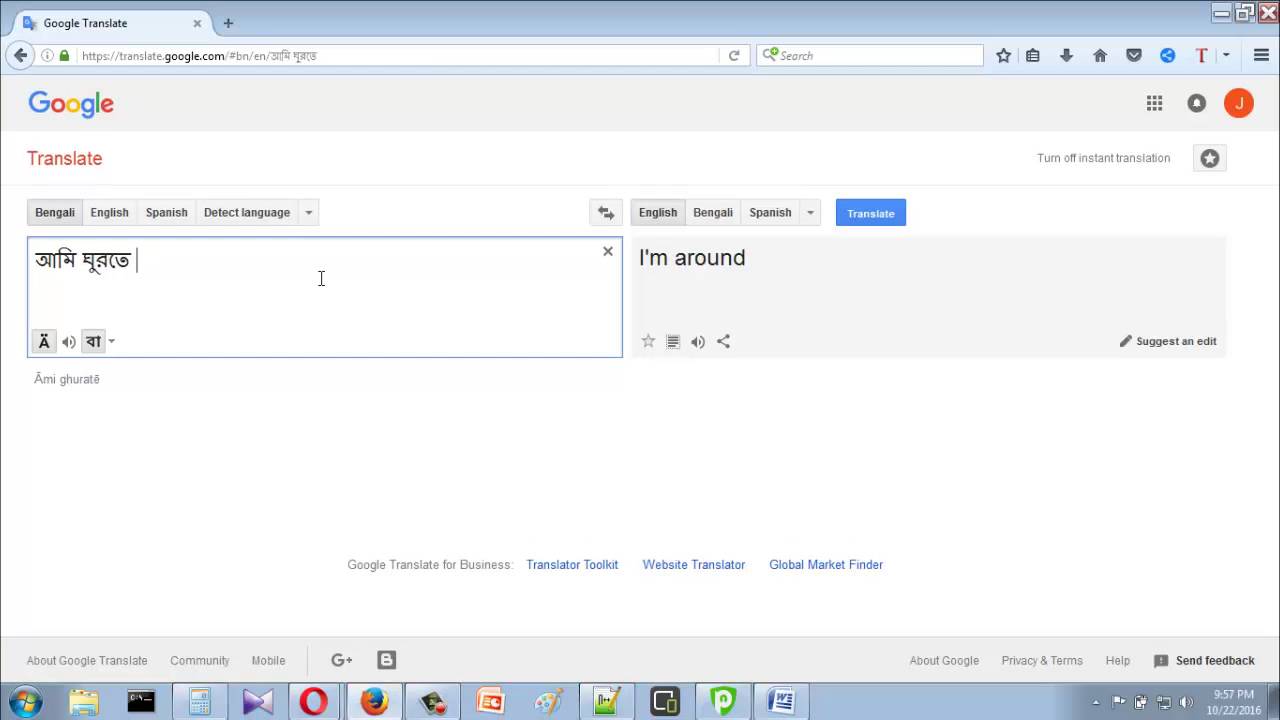Open Windows Start menu
This screenshot has width=1280, height=720.
(x=24, y=701)
